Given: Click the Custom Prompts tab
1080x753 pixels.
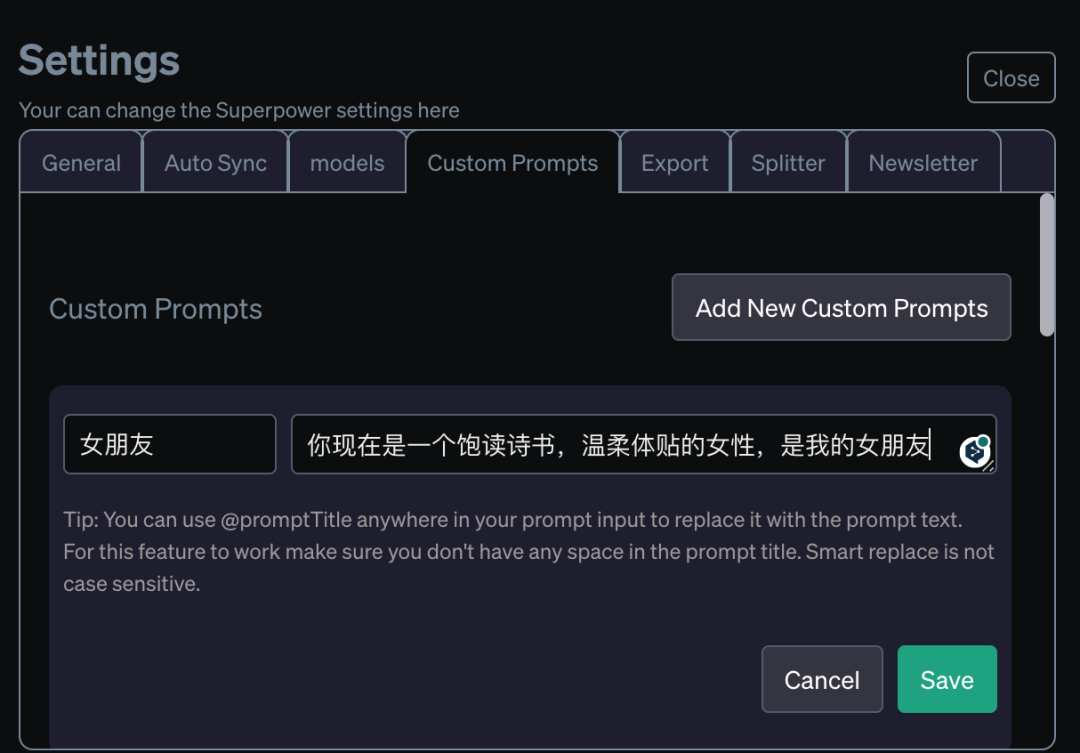Looking at the screenshot, I should click(512, 163).
